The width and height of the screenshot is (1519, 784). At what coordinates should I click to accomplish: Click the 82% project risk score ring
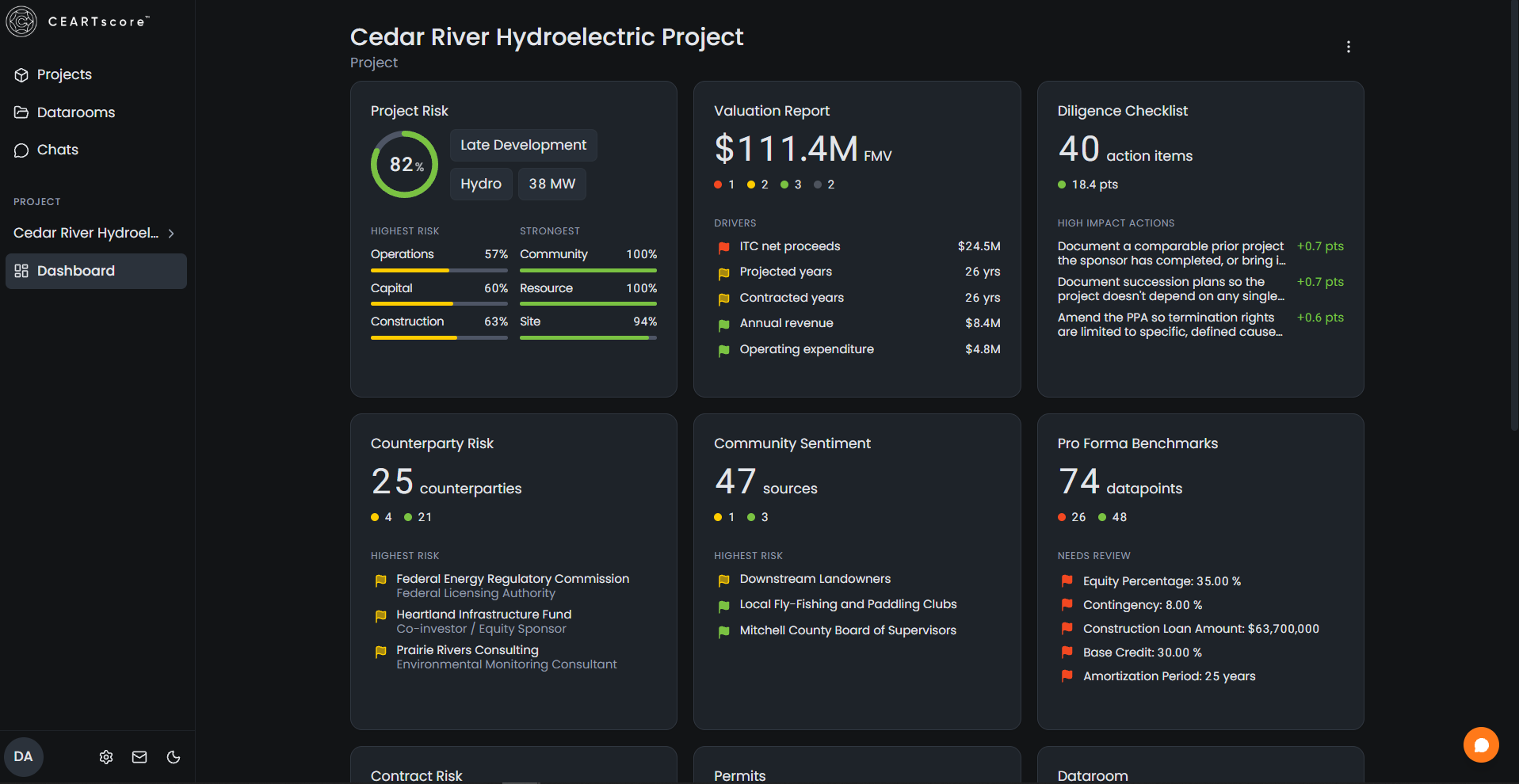click(404, 165)
